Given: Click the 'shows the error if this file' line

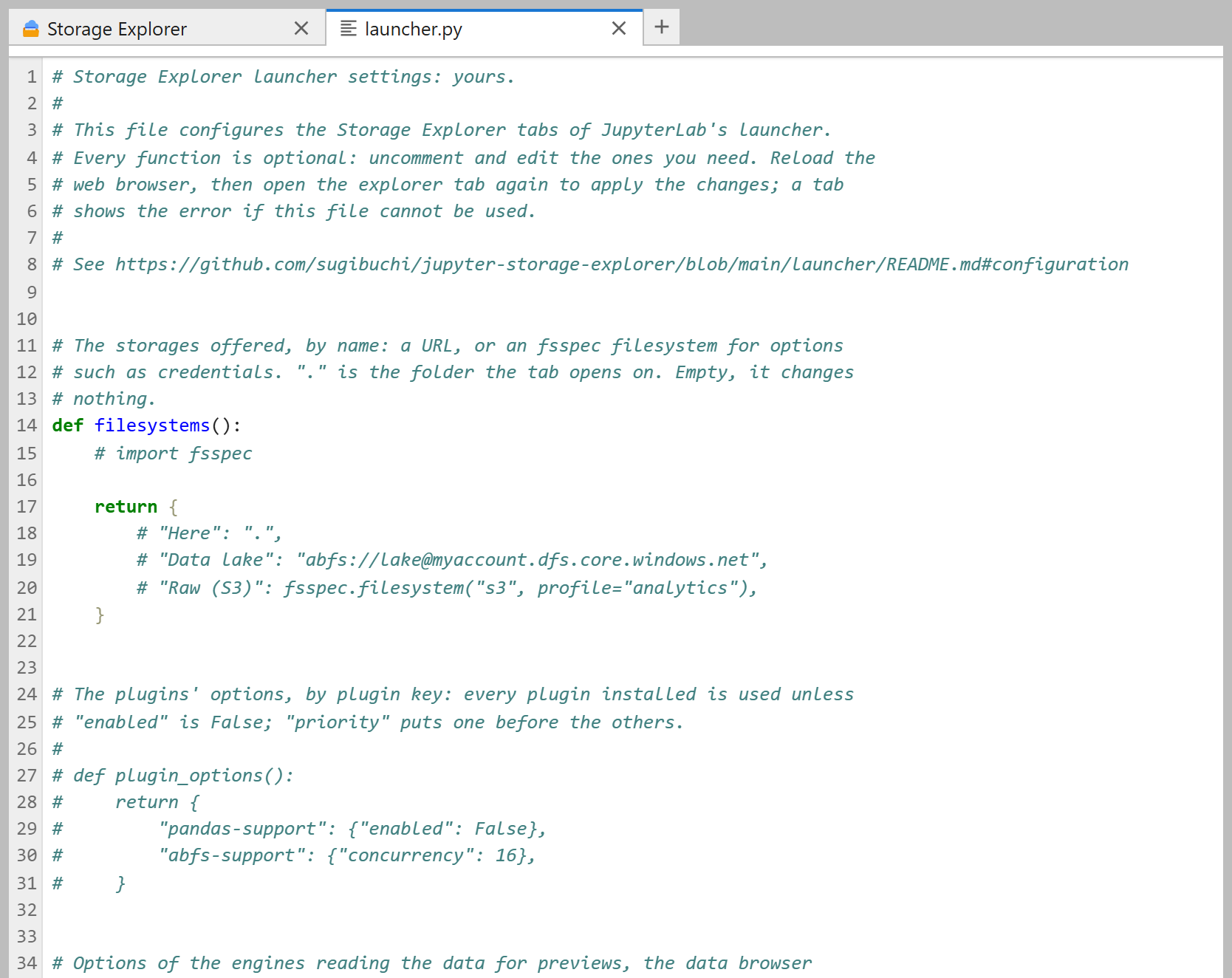Looking at the screenshot, I should click(x=294, y=211).
